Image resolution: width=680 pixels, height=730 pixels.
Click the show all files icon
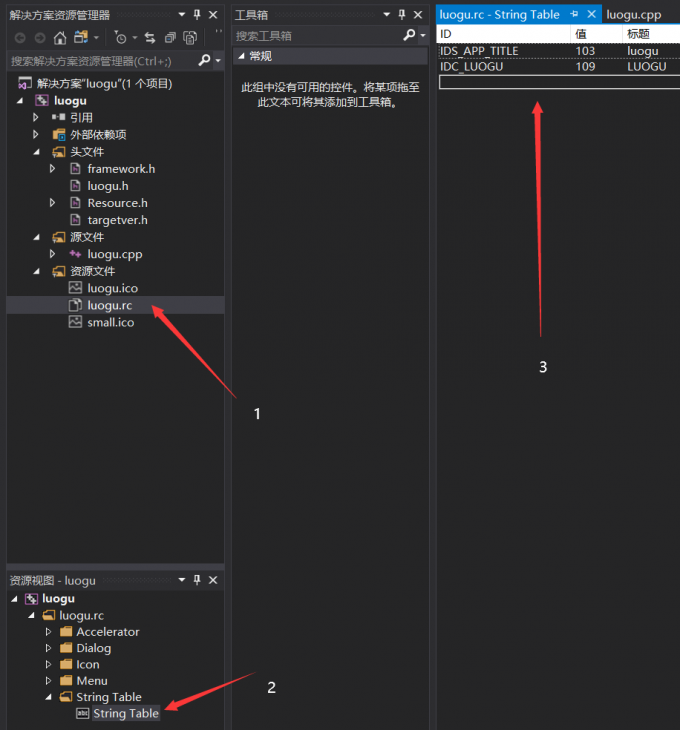[x=190, y=38]
